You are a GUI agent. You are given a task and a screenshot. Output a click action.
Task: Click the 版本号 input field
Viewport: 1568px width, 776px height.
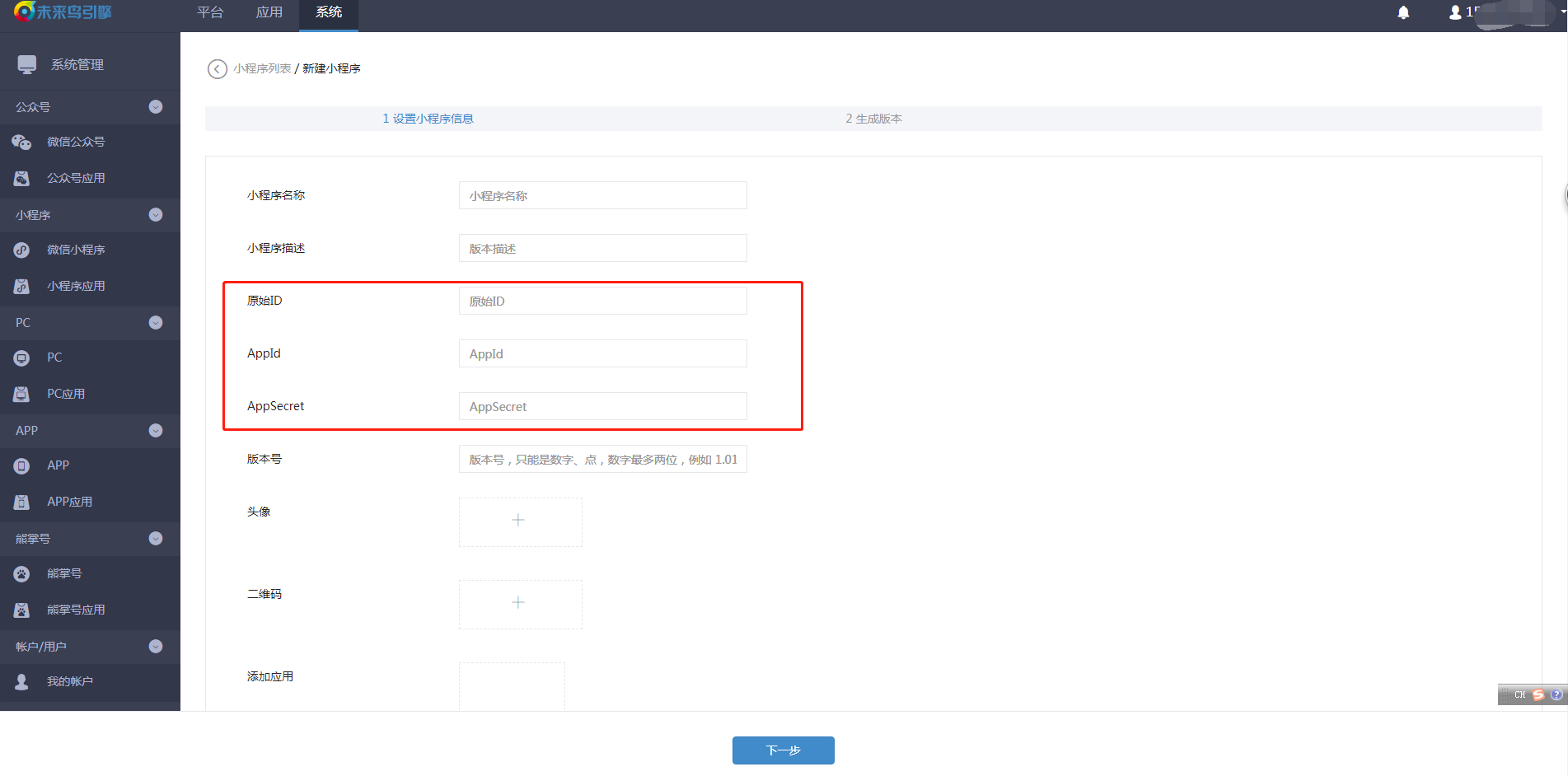(x=602, y=460)
